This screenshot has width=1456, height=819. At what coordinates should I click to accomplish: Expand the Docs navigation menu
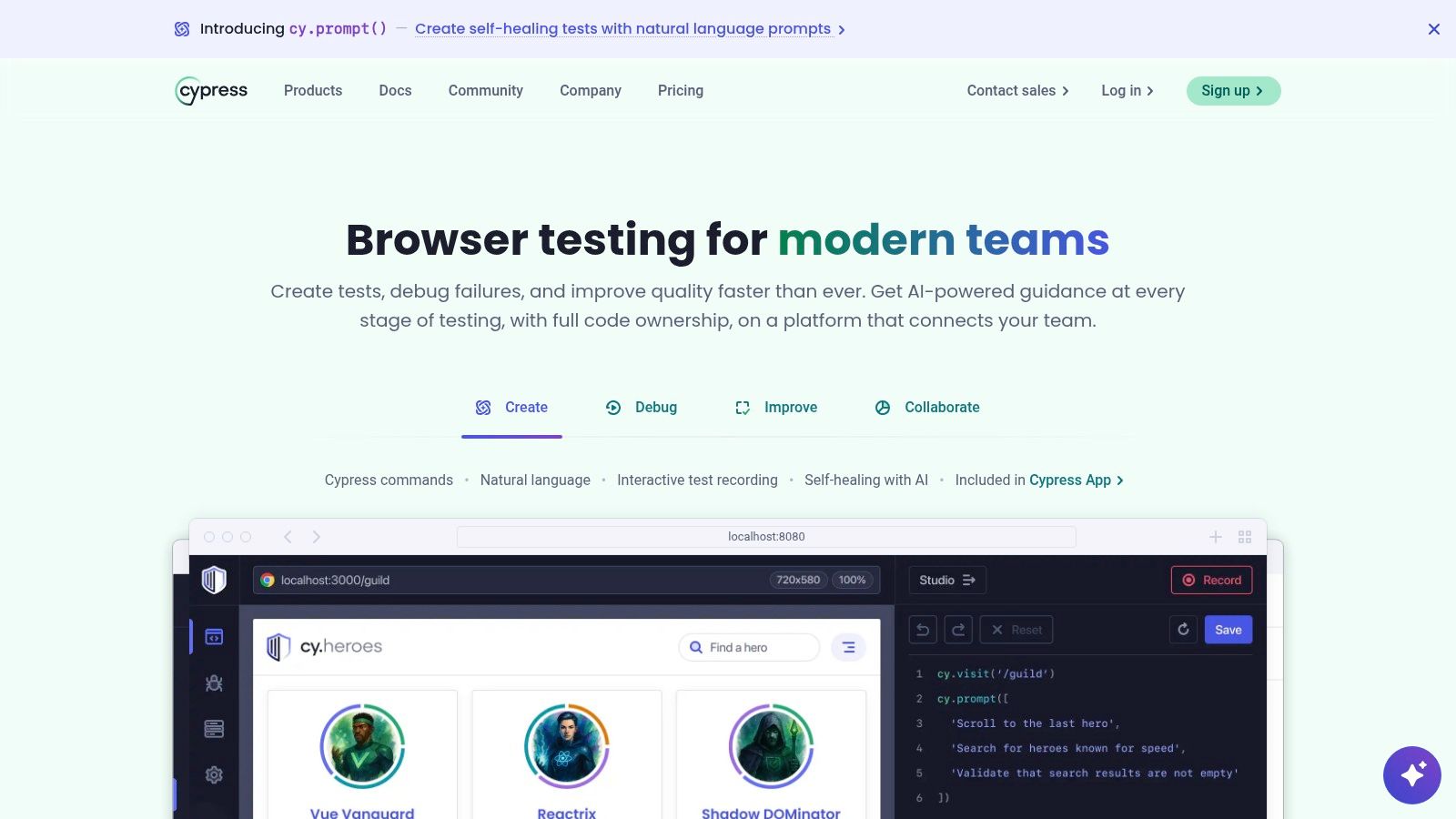point(395,91)
